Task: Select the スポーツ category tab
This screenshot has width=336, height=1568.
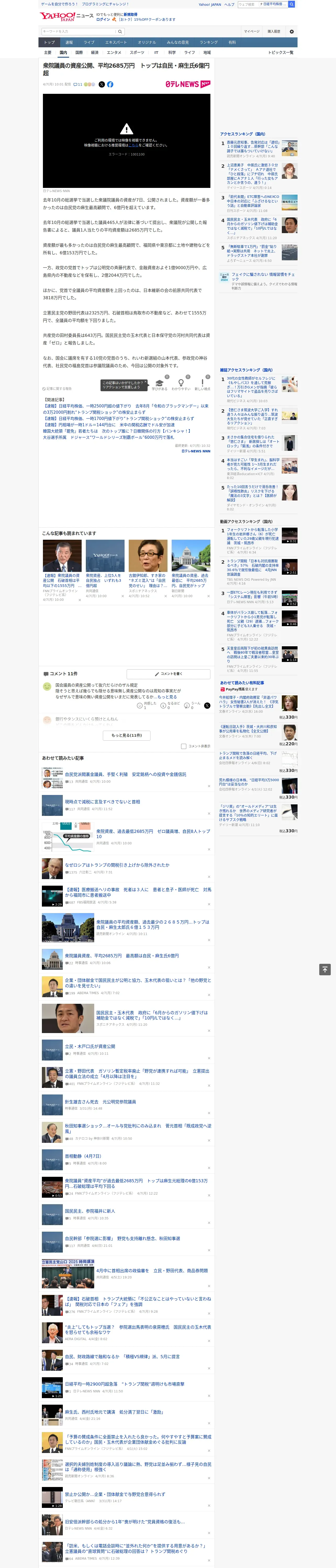Action: tap(137, 52)
